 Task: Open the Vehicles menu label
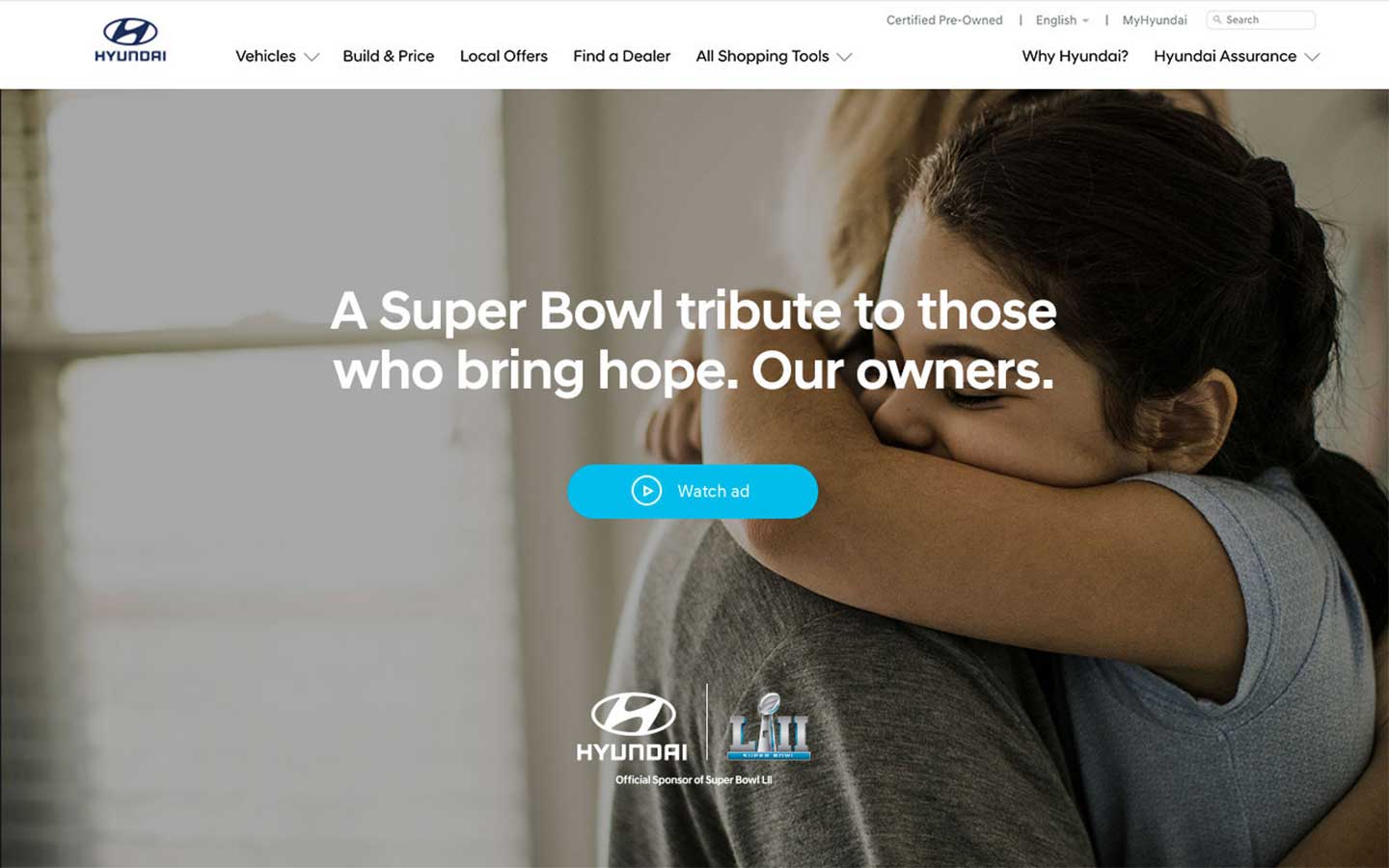(x=265, y=56)
